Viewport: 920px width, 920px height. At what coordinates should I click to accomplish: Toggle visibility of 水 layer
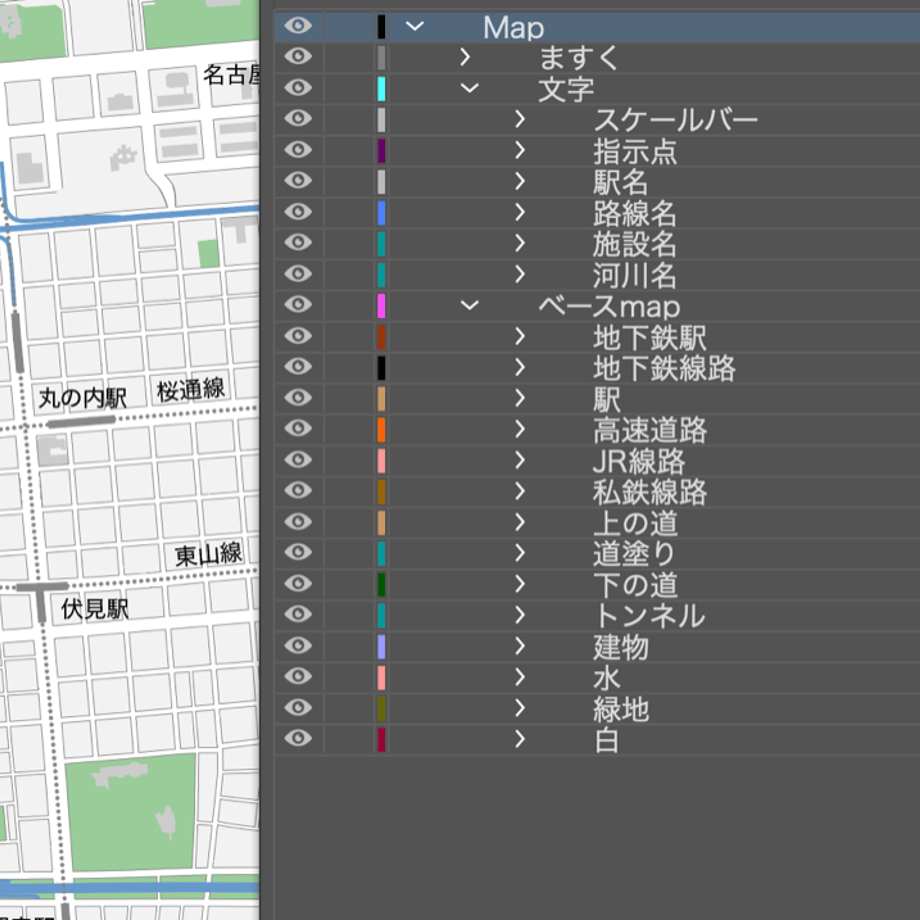(x=298, y=677)
